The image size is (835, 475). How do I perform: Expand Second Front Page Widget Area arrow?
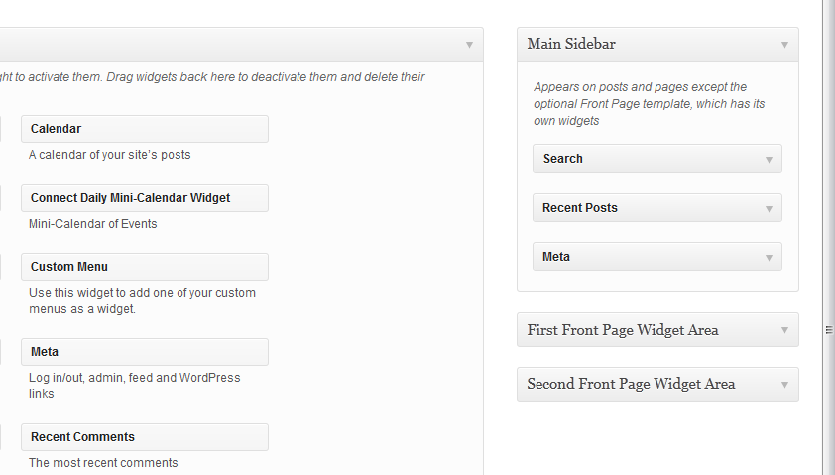(x=784, y=385)
